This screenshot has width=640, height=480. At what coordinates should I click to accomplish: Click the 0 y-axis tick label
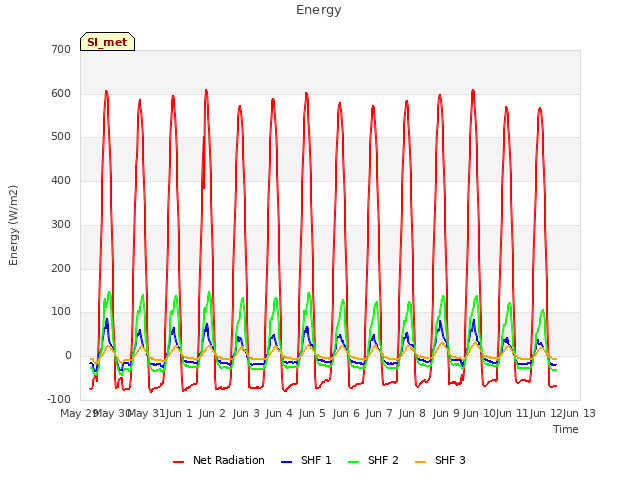point(68,356)
